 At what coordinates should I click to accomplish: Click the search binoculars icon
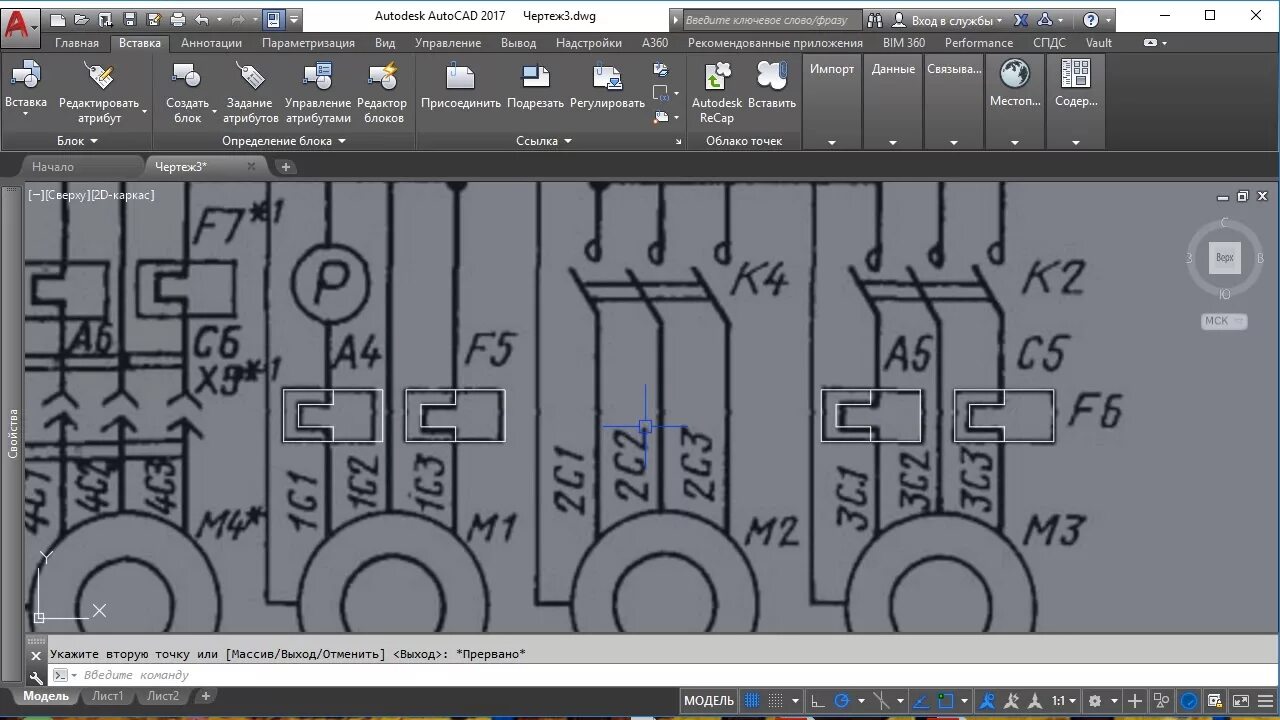[875, 19]
